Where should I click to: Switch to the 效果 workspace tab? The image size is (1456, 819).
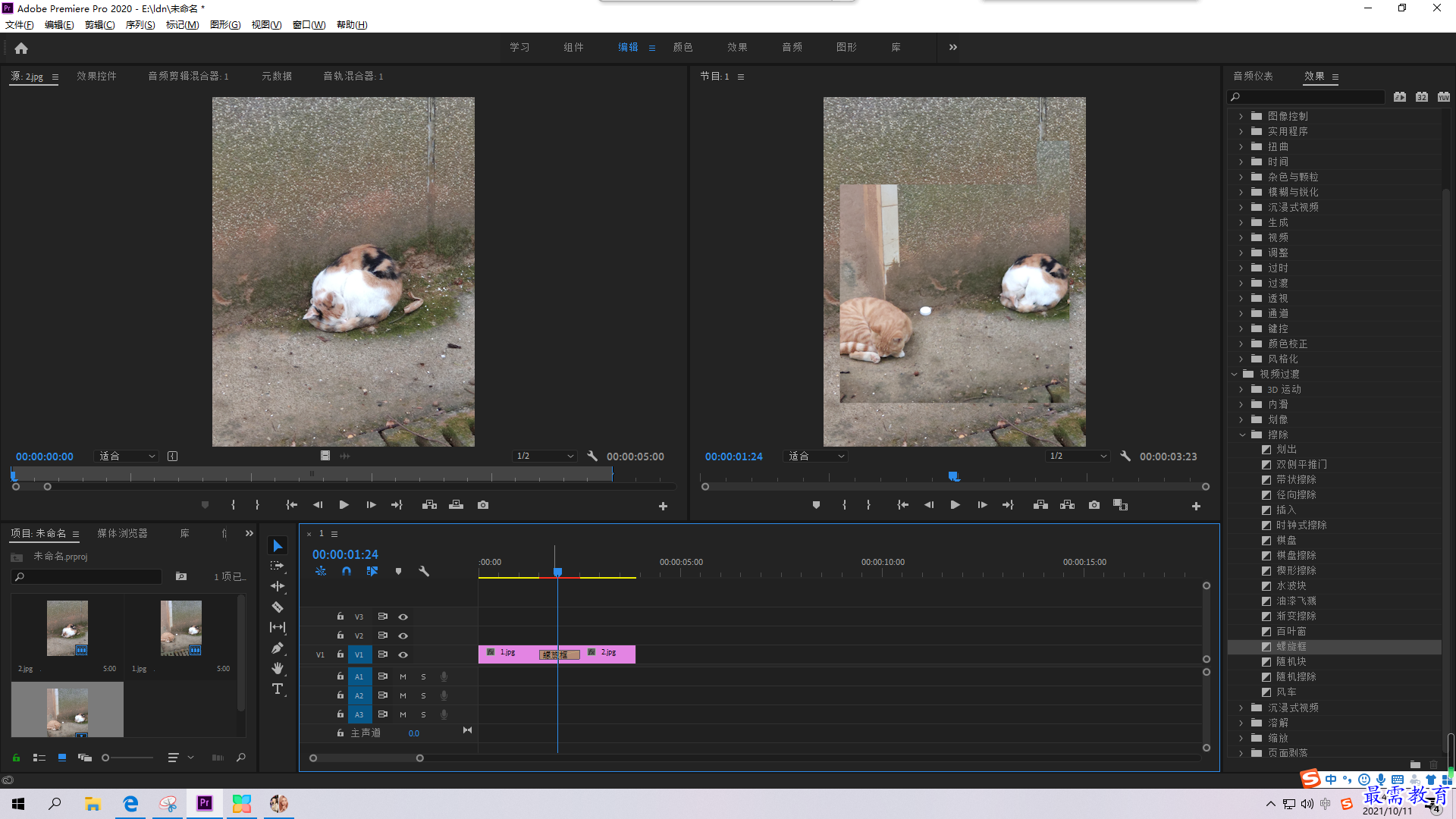[737, 47]
